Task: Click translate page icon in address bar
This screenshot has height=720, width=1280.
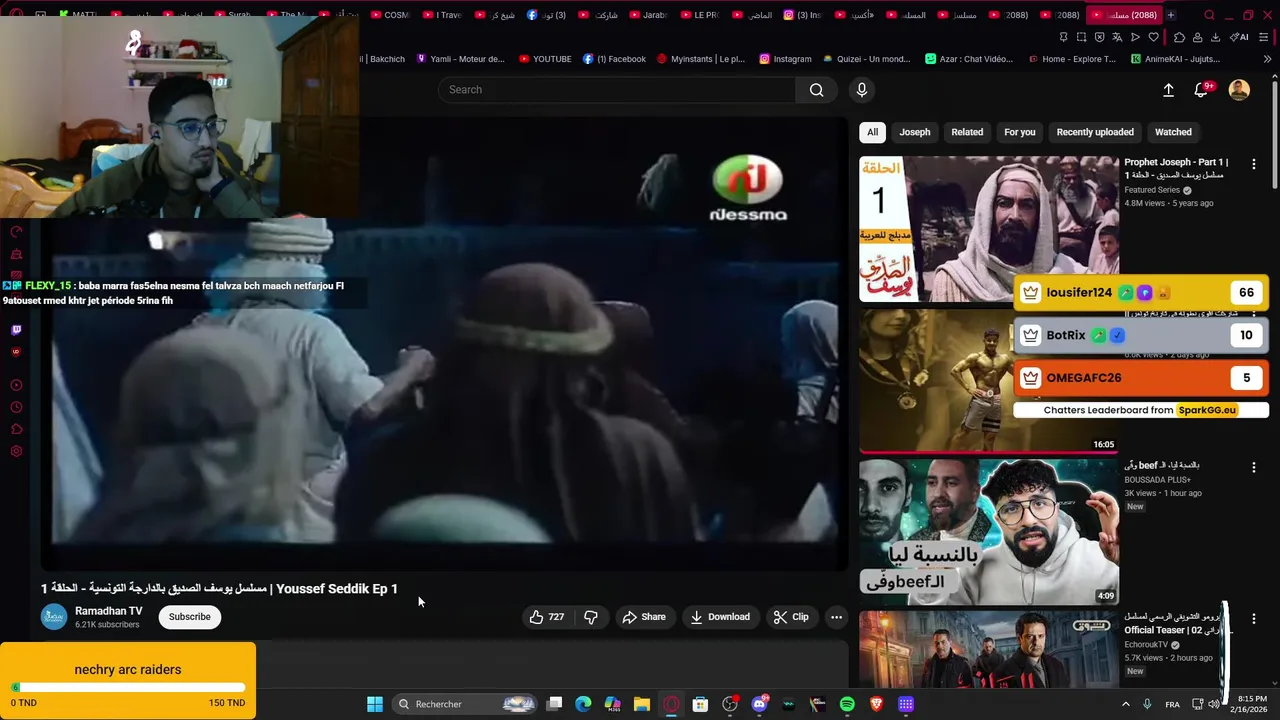Action: coord(1117,37)
